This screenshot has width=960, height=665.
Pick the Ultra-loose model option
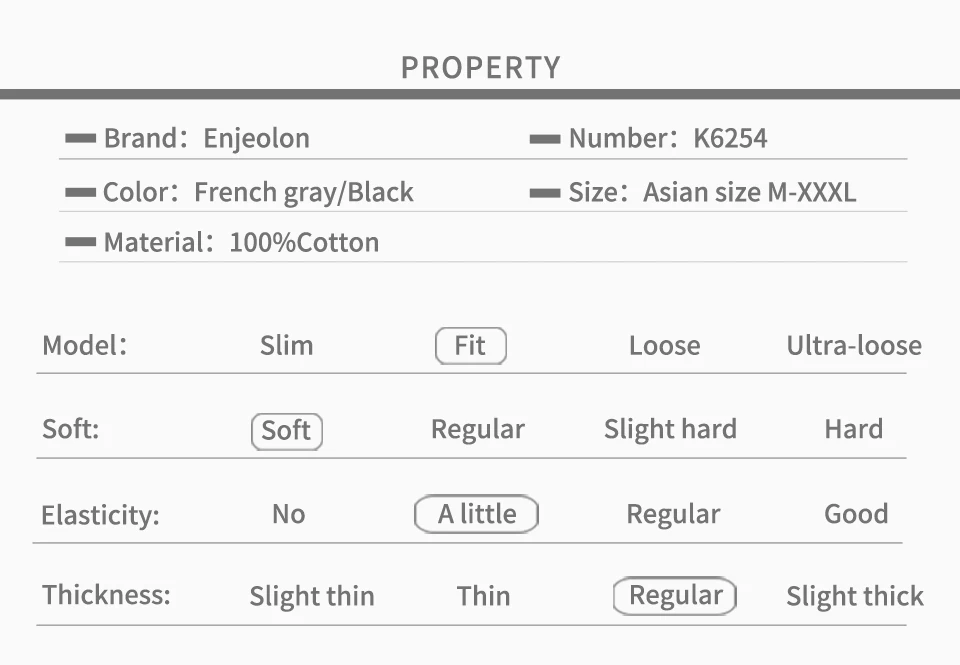pyautogui.click(x=854, y=346)
